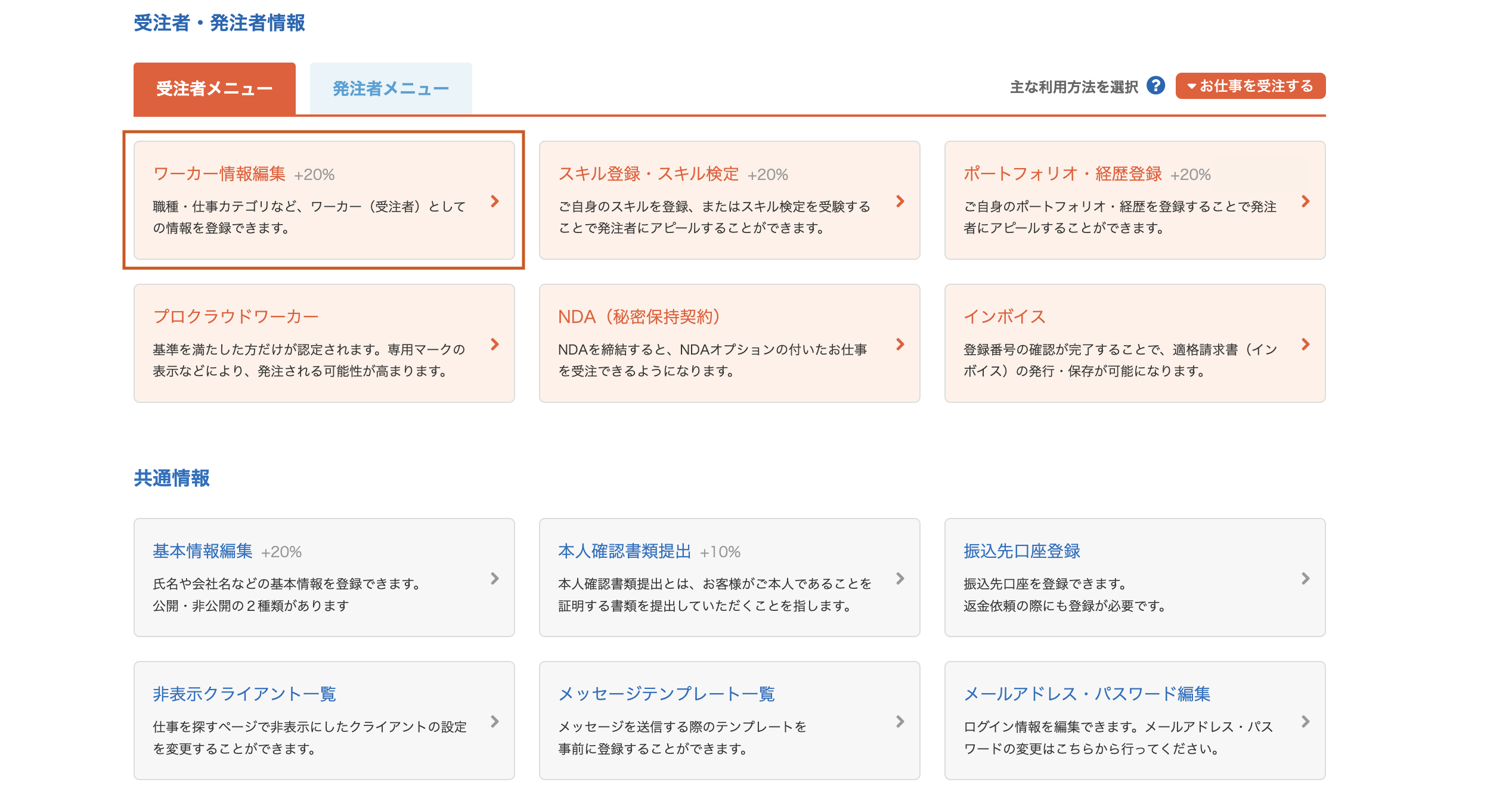The height and width of the screenshot is (801, 1512).
Task: Switch to the 発注者メニュー tab
Action: 391,88
